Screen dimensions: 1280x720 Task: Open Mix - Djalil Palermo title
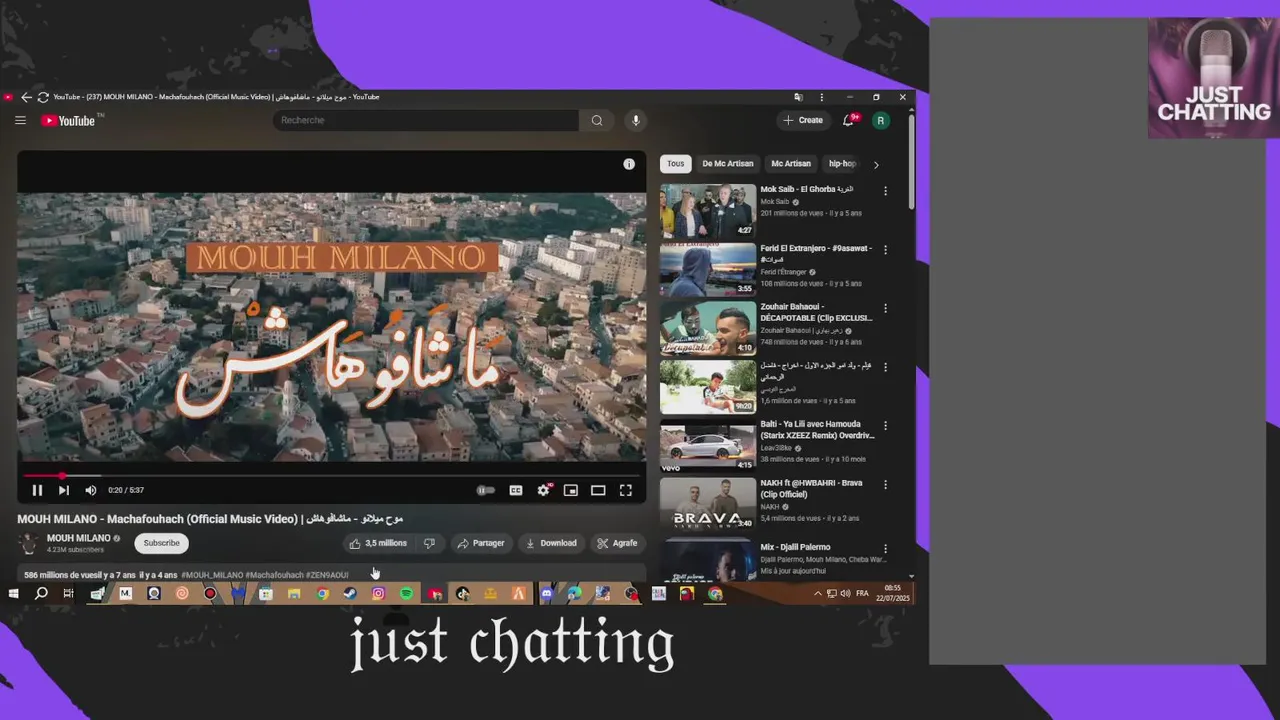tap(795, 548)
